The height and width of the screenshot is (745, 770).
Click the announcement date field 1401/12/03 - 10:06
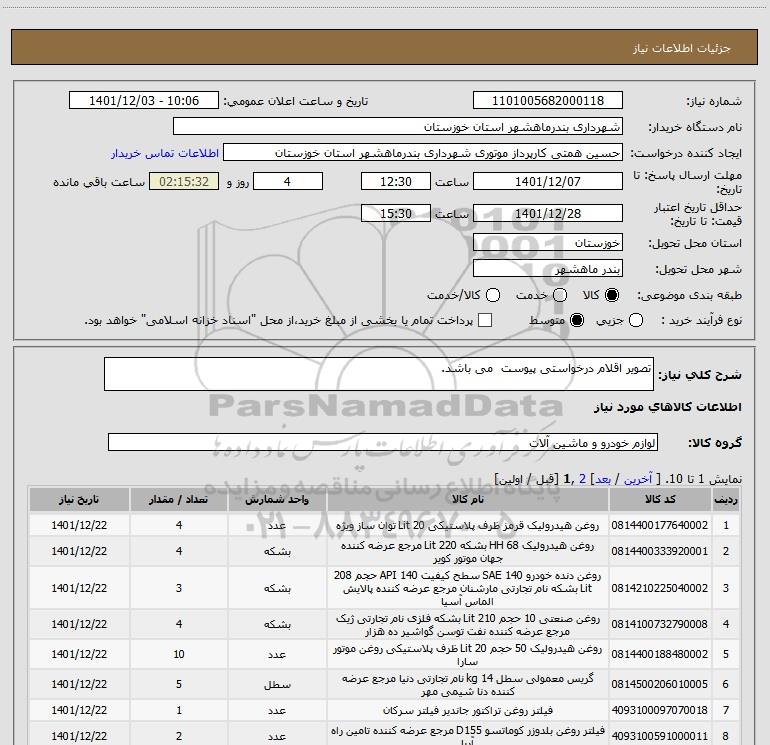tap(144, 101)
